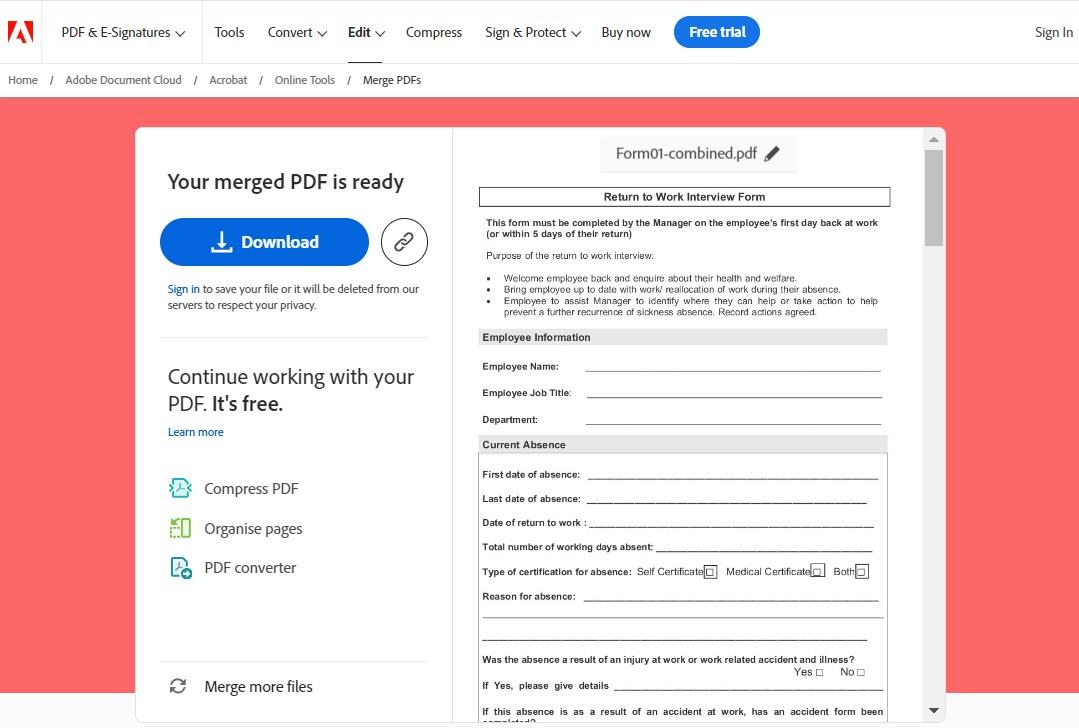Click the Sign in link to save file
Image resolution: width=1079 pixels, height=728 pixels.
point(183,289)
